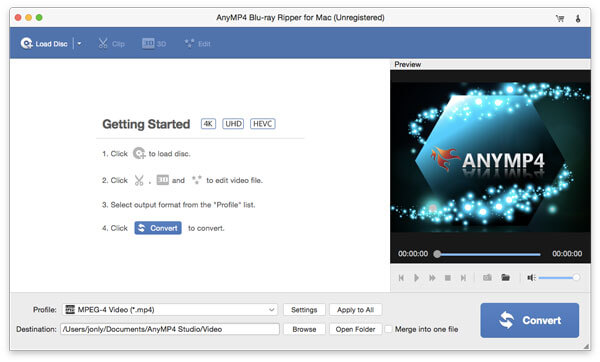Open the Edit effects tool
This screenshot has height=362, width=600.
coord(197,44)
